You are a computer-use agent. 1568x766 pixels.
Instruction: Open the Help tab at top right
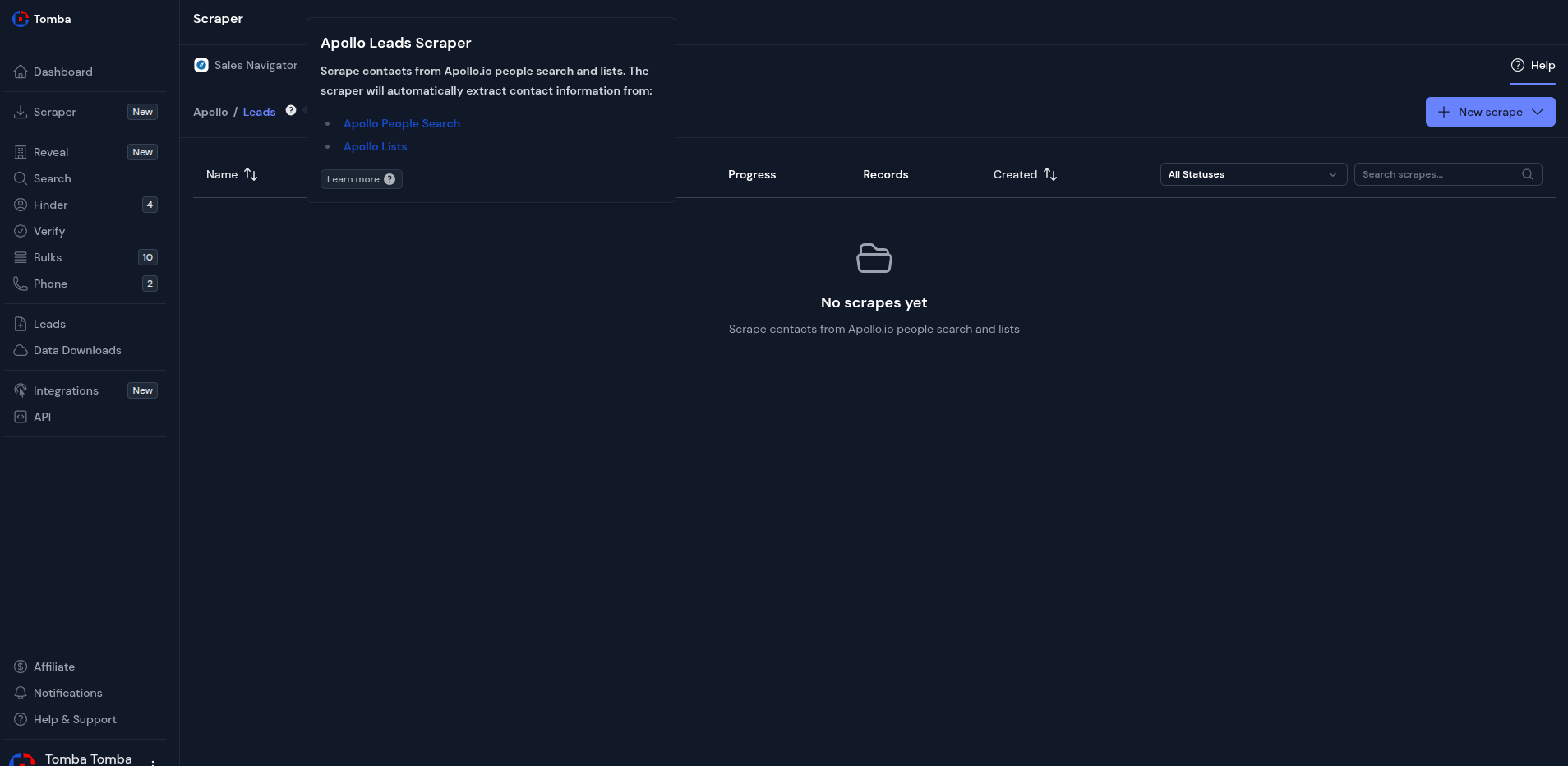pos(1533,66)
